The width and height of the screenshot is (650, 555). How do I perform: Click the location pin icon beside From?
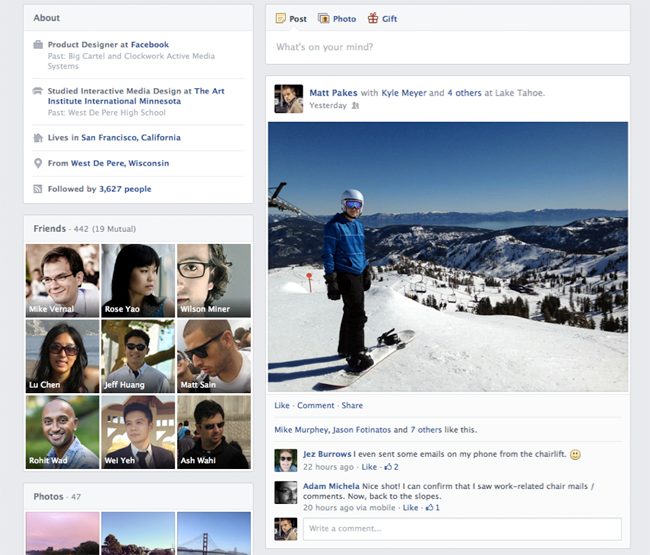pyautogui.click(x=38, y=163)
